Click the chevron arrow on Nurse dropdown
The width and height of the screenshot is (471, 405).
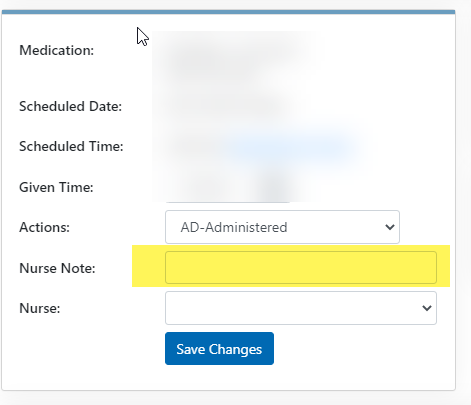427,308
